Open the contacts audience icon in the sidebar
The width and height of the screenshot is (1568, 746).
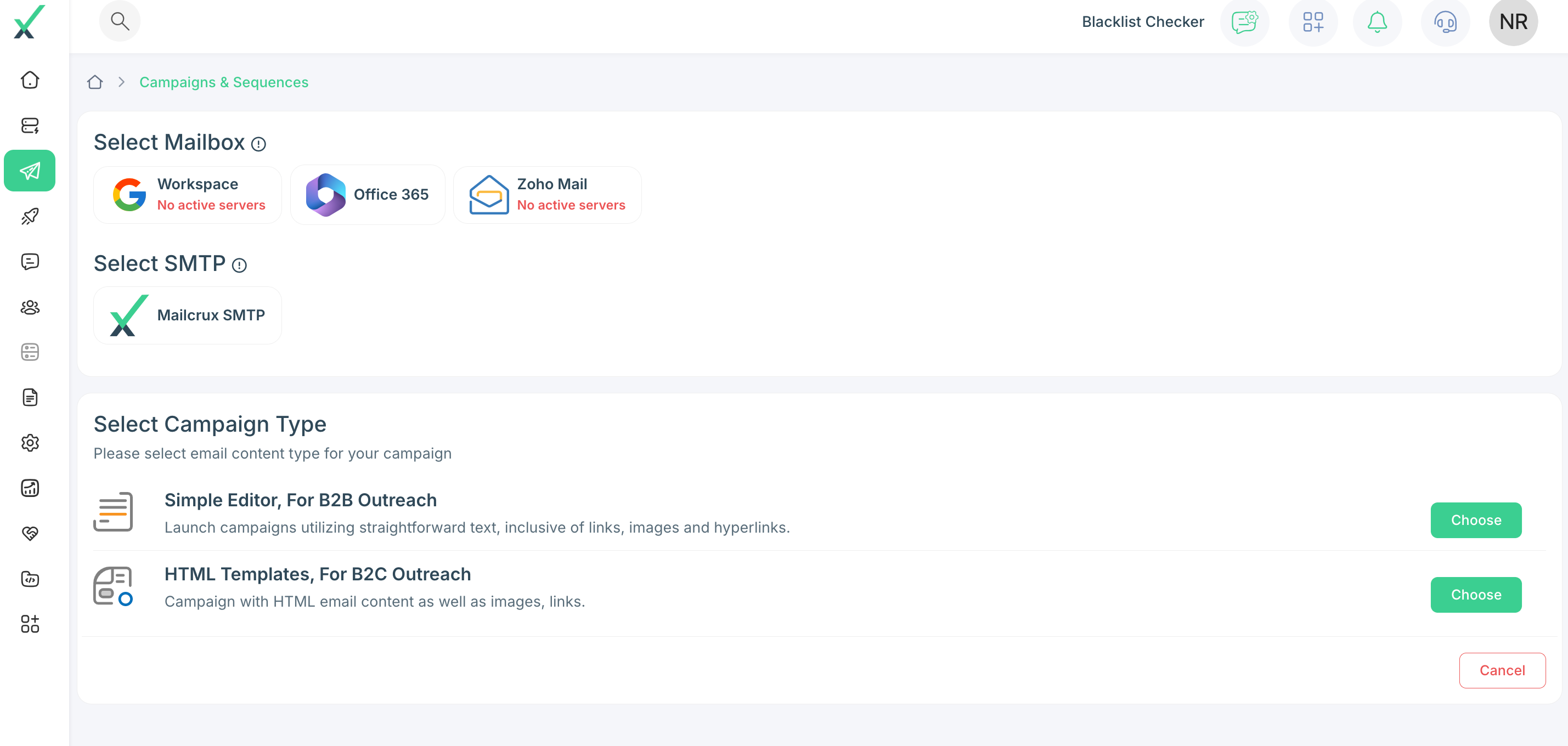30,307
